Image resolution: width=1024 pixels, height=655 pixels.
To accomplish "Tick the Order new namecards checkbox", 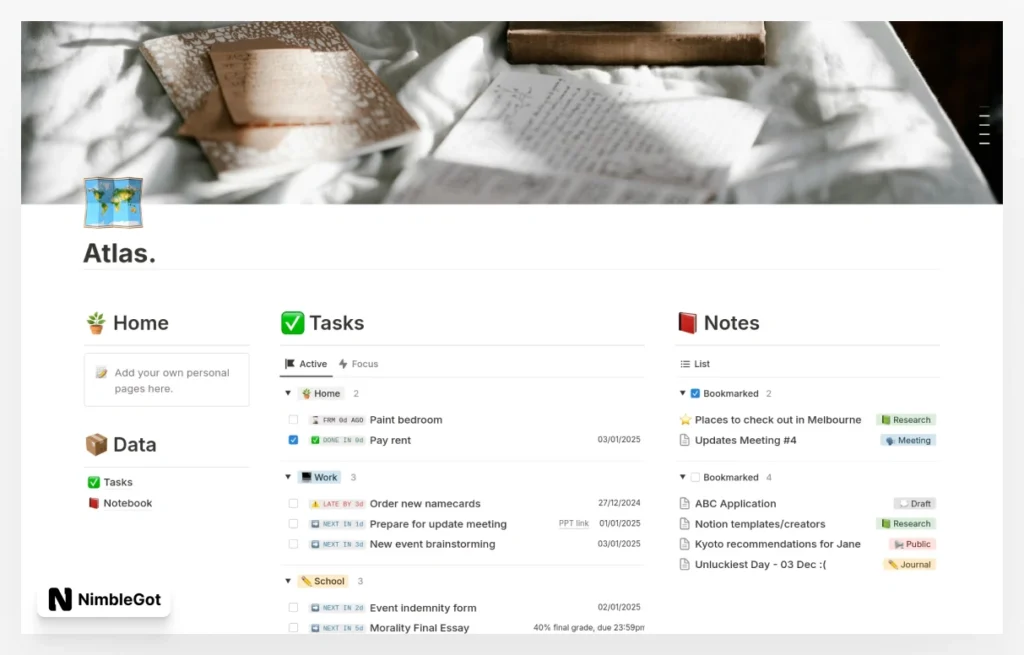I will [x=293, y=504].
